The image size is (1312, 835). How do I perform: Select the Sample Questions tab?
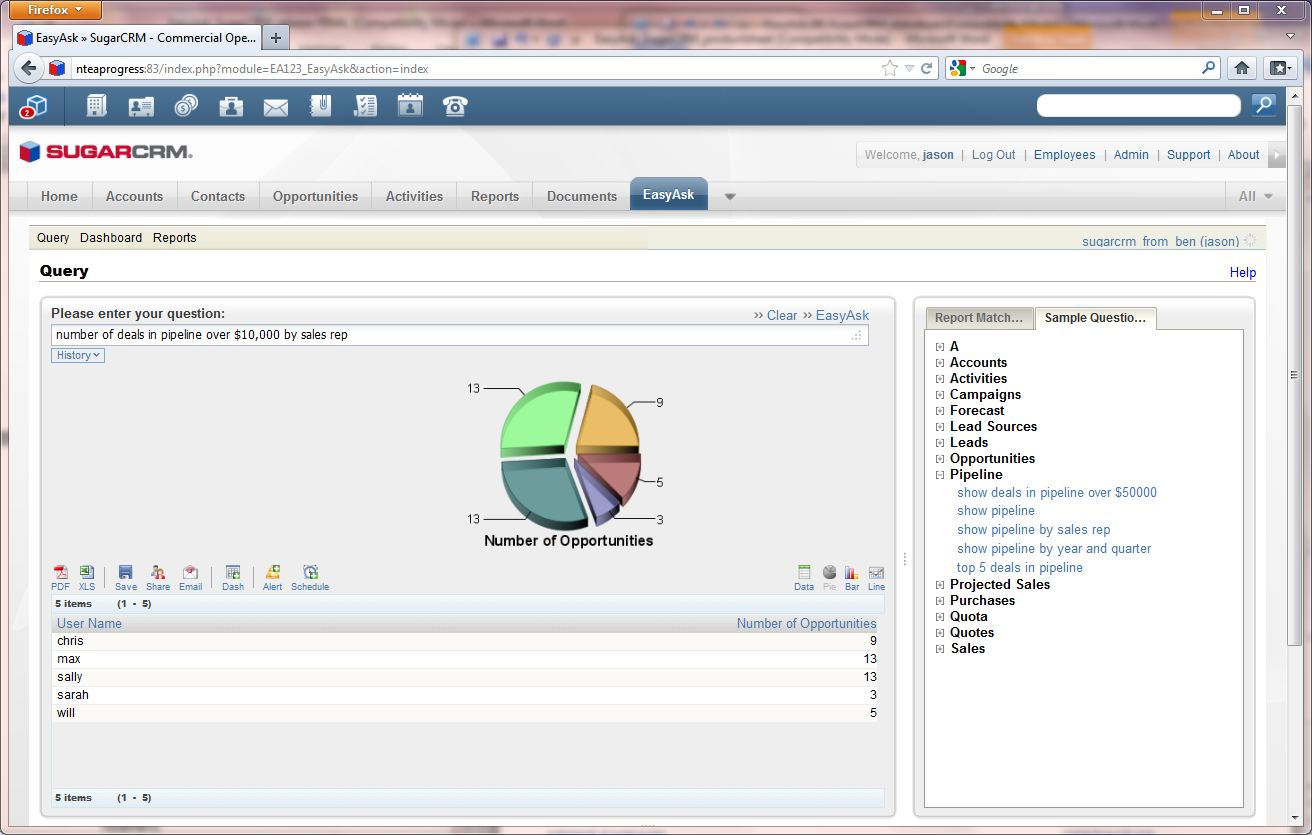click(1095, 318)
